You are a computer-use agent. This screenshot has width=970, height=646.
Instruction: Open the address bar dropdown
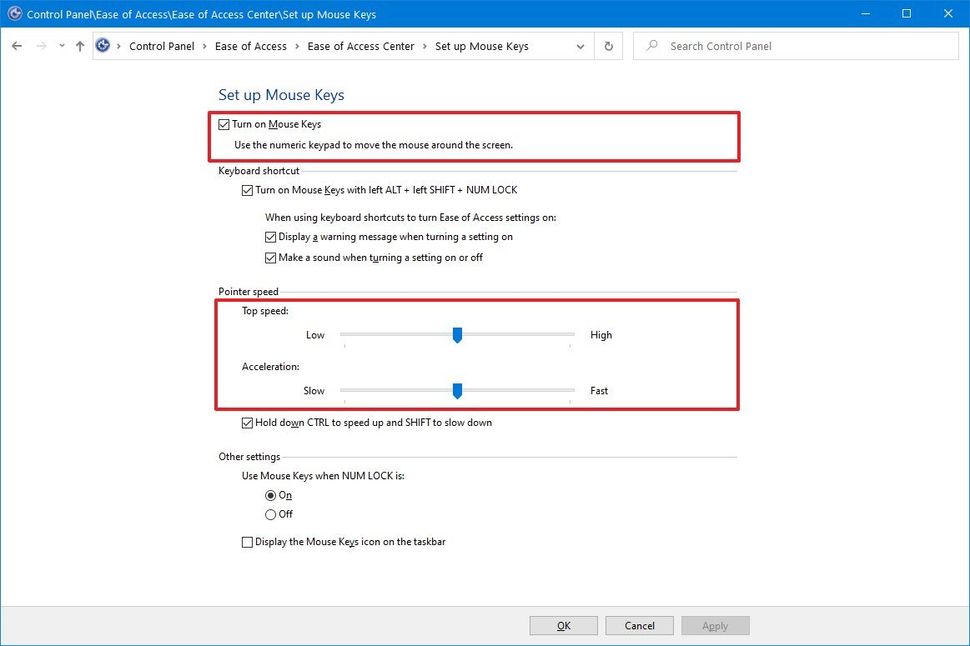[580, 46]
